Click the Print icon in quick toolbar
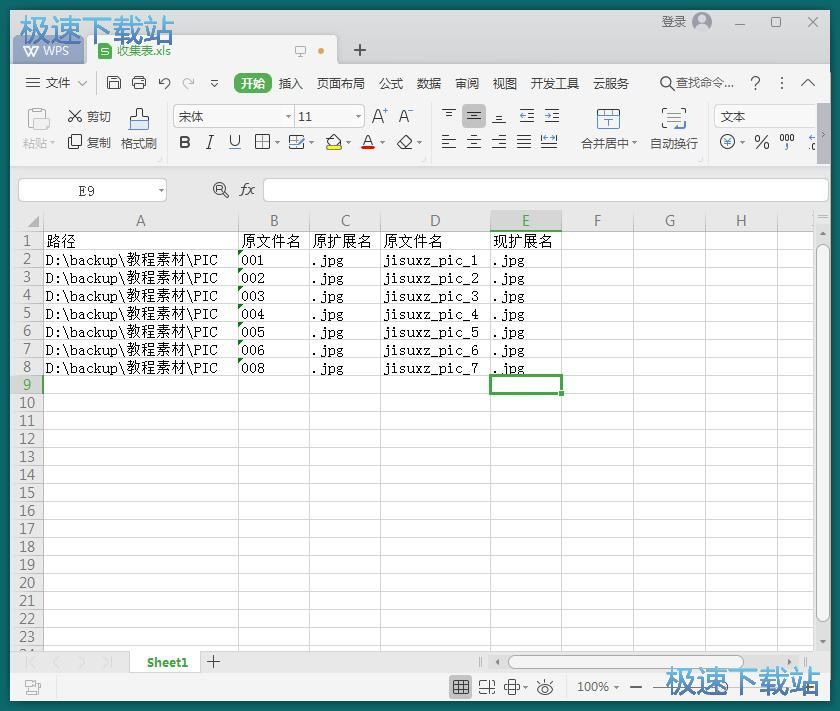Screen dimensions: 840x711 pos(139,83)
